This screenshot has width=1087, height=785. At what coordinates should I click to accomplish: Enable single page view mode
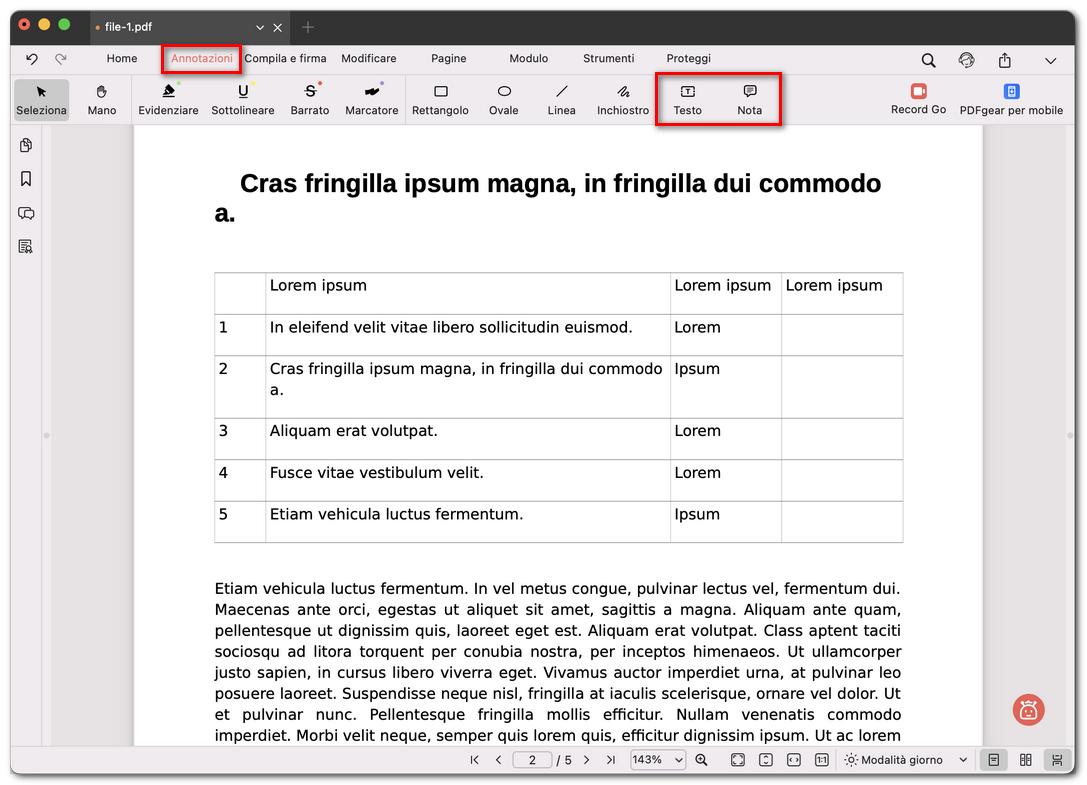[993, 760]
